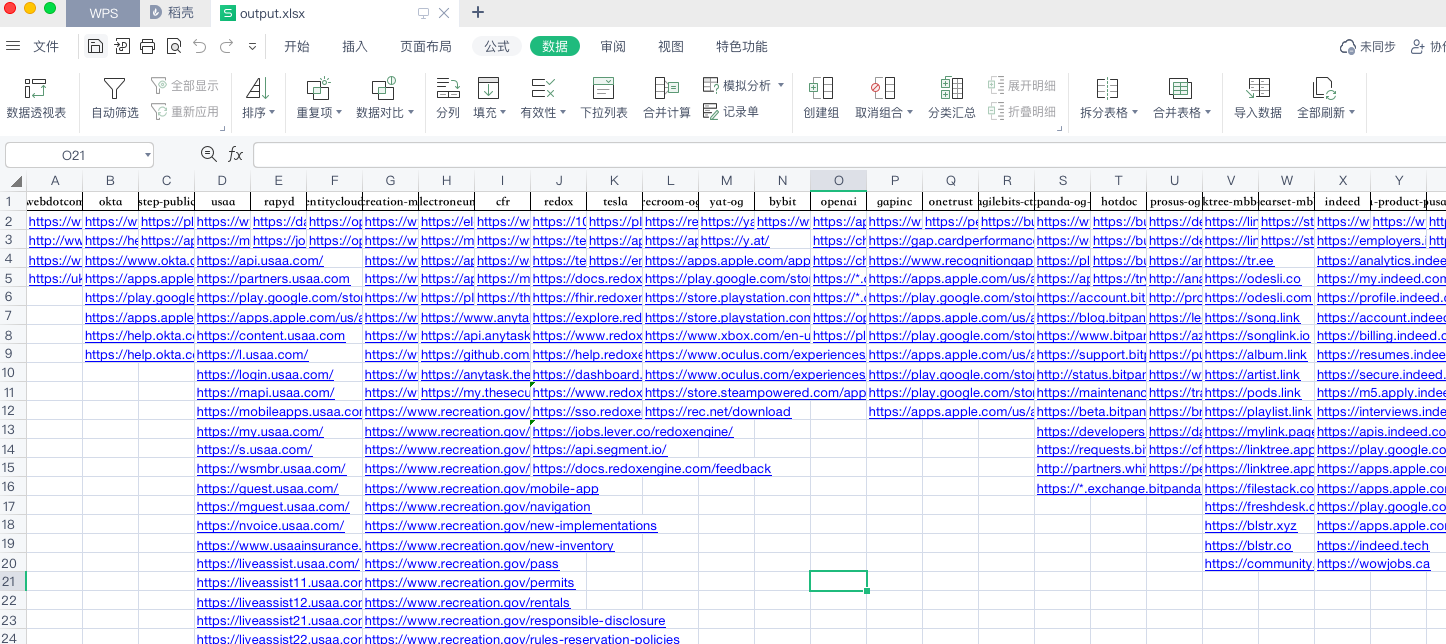The height and width of the screenshot is (644, 1446).
Task: Open link https://jobs.lever.co/redoxengine/
Action: click(632, 431)
